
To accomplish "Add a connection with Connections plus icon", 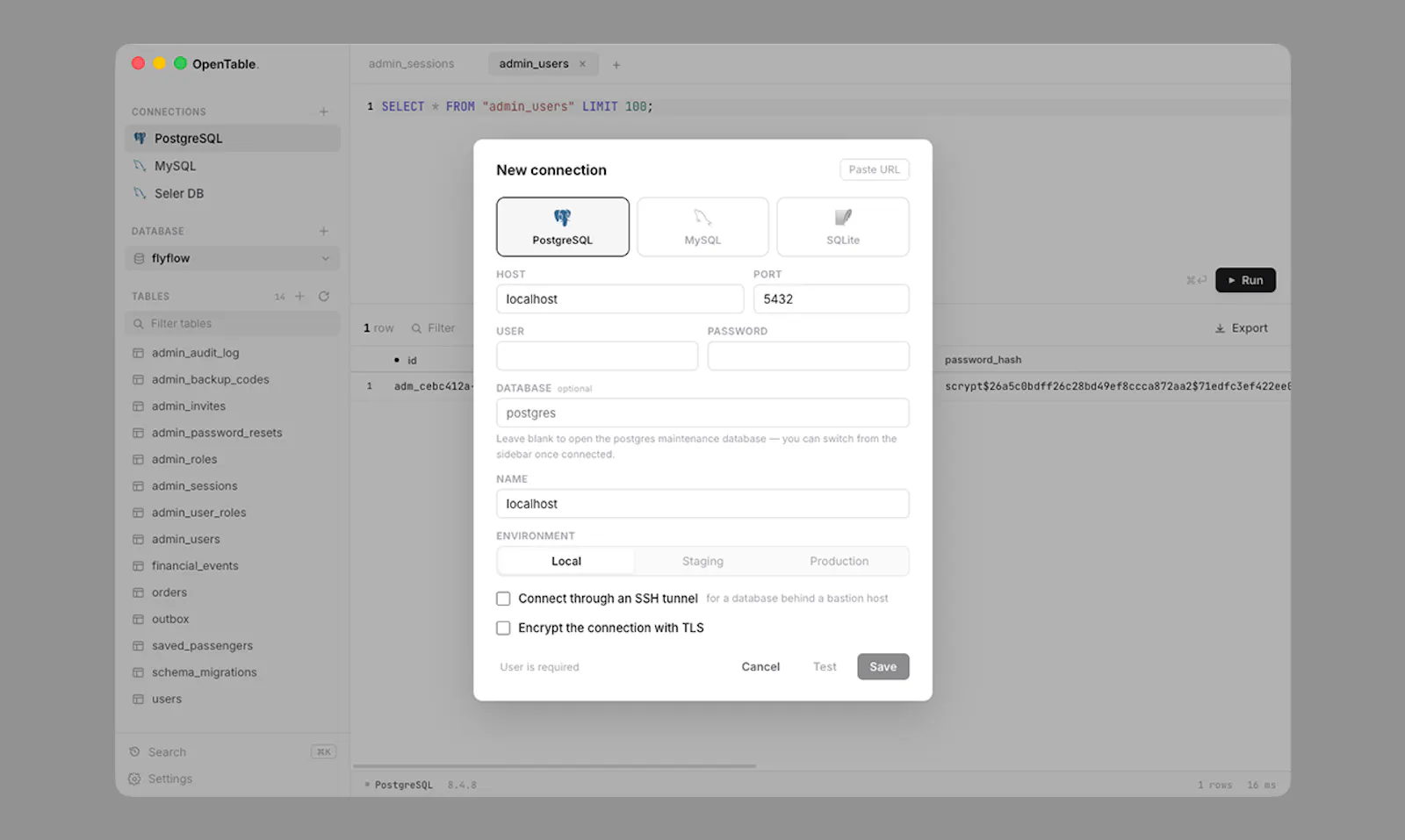I will pos(323,111).
